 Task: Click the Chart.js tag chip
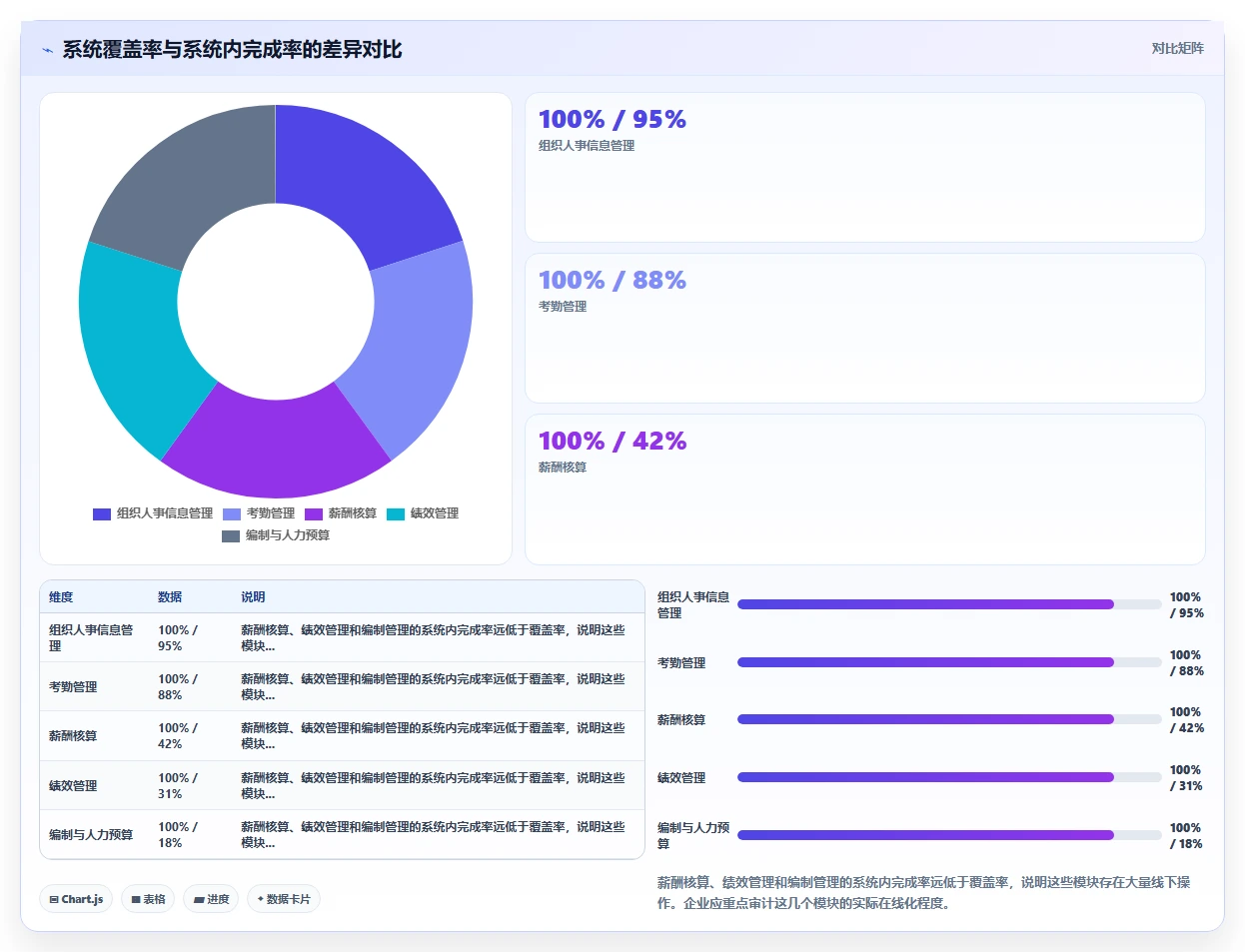pos(76,899)
